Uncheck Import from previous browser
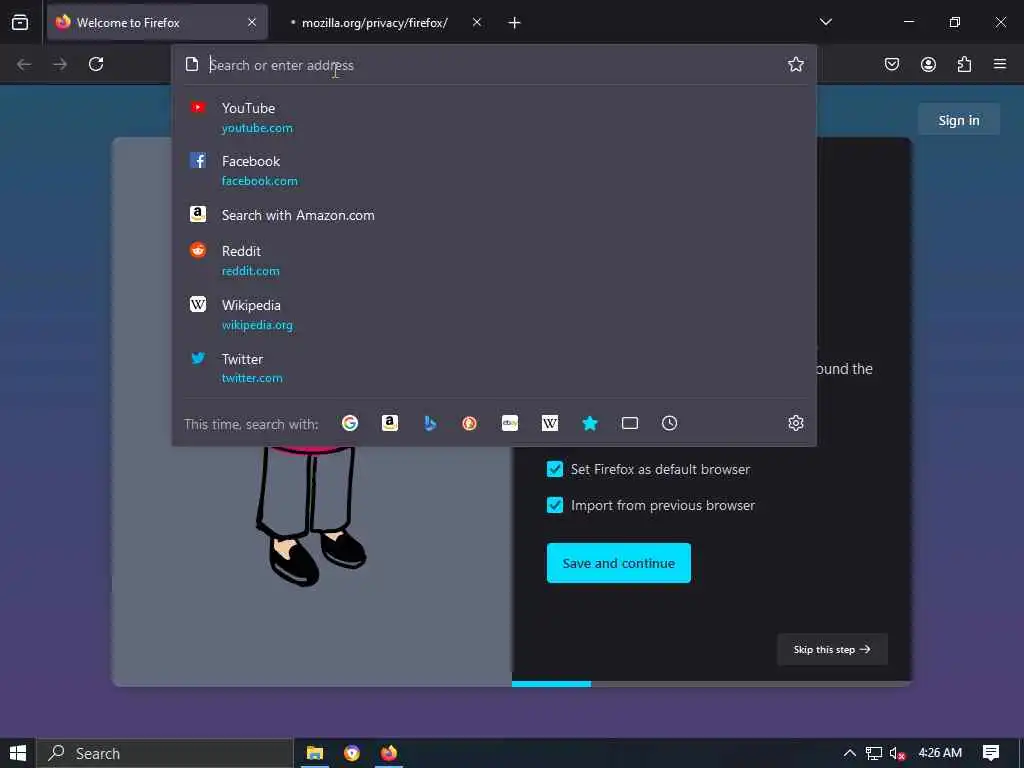The width and height of the screenshot is (1024, 768). pos(555,505)
